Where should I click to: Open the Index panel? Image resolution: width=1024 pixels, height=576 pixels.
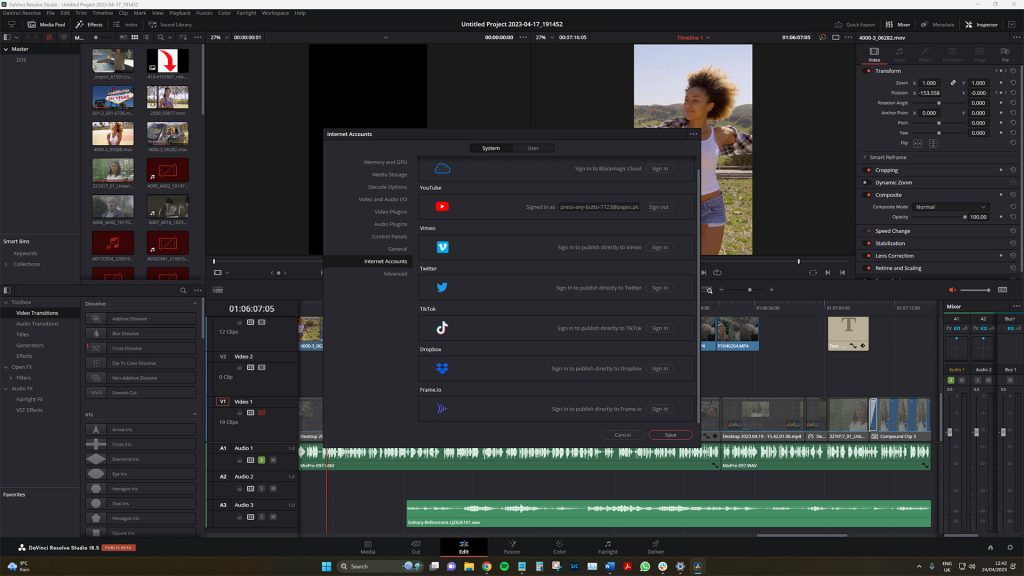pyautogui.click(x=125, y=24)
